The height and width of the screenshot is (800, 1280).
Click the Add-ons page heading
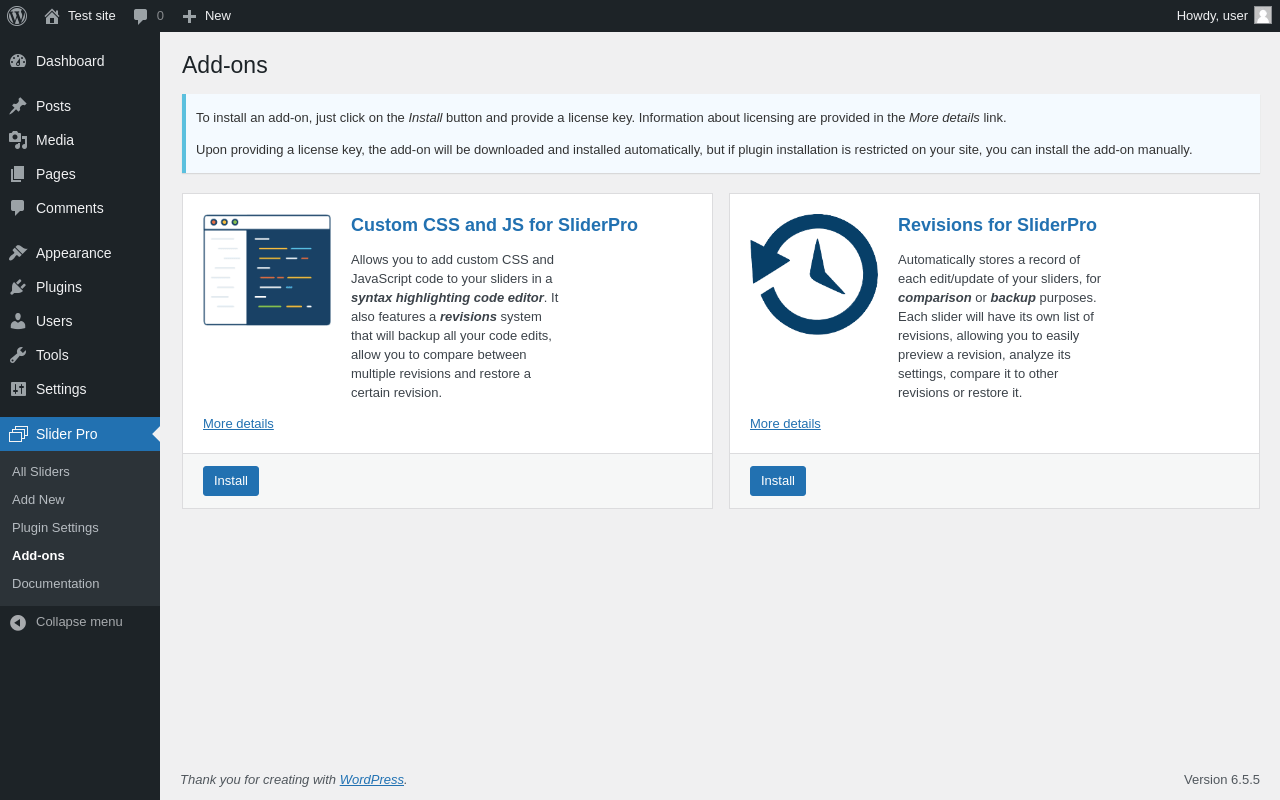225,65
